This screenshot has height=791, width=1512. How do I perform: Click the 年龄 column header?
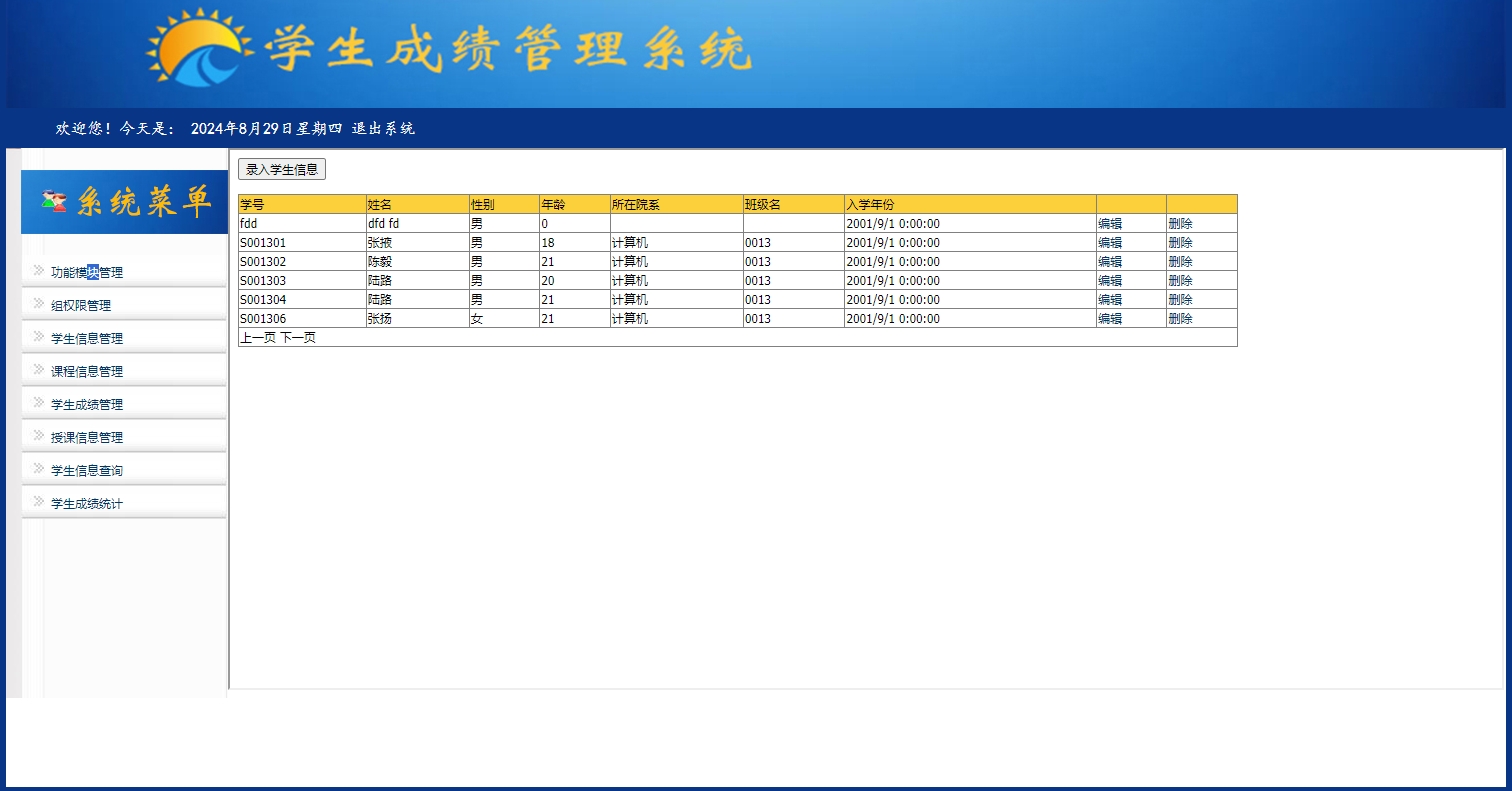(x=575, y=204)
